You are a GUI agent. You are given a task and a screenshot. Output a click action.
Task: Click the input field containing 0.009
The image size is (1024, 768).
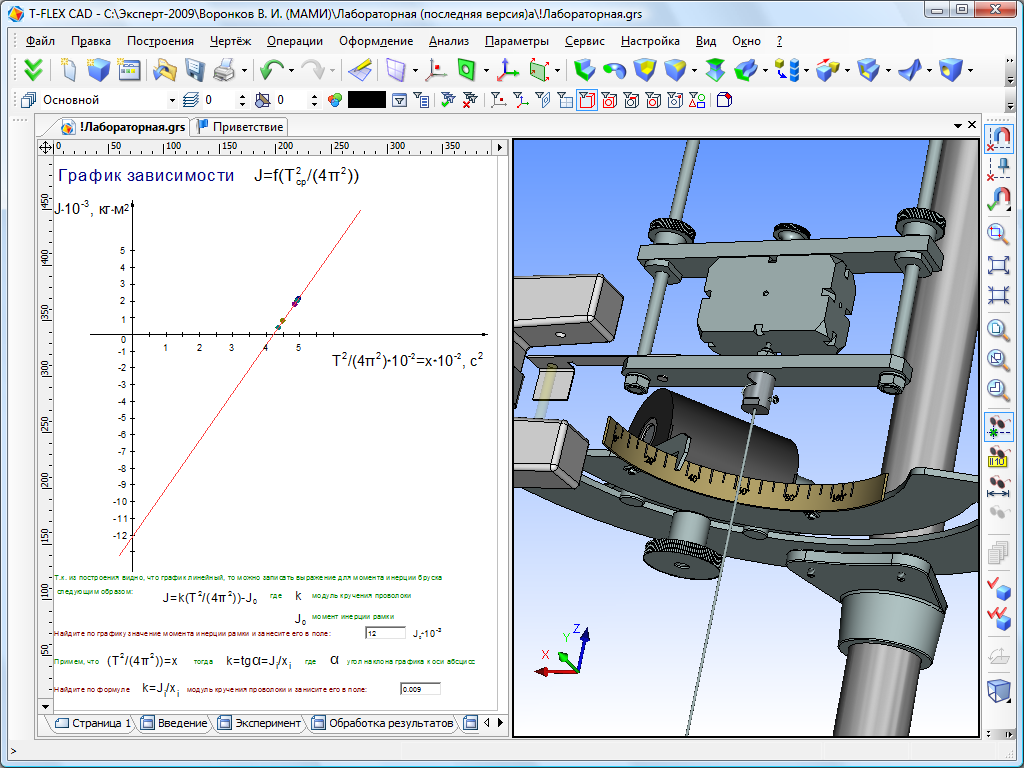point(419,689)
